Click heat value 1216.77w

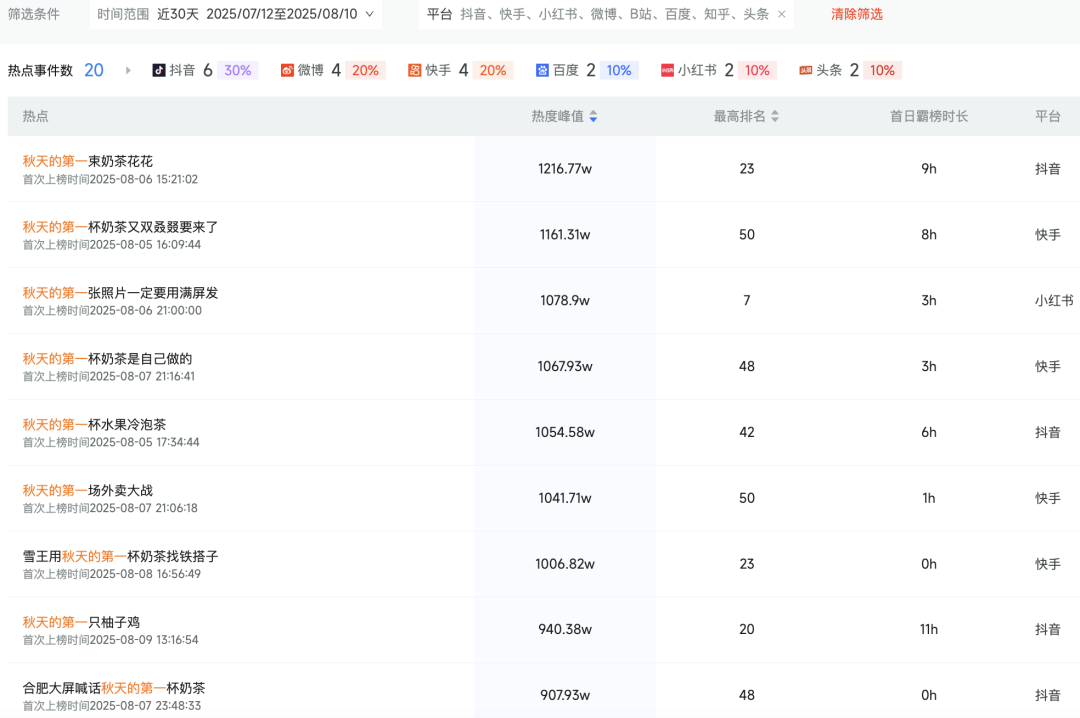(x=565, y=169)
